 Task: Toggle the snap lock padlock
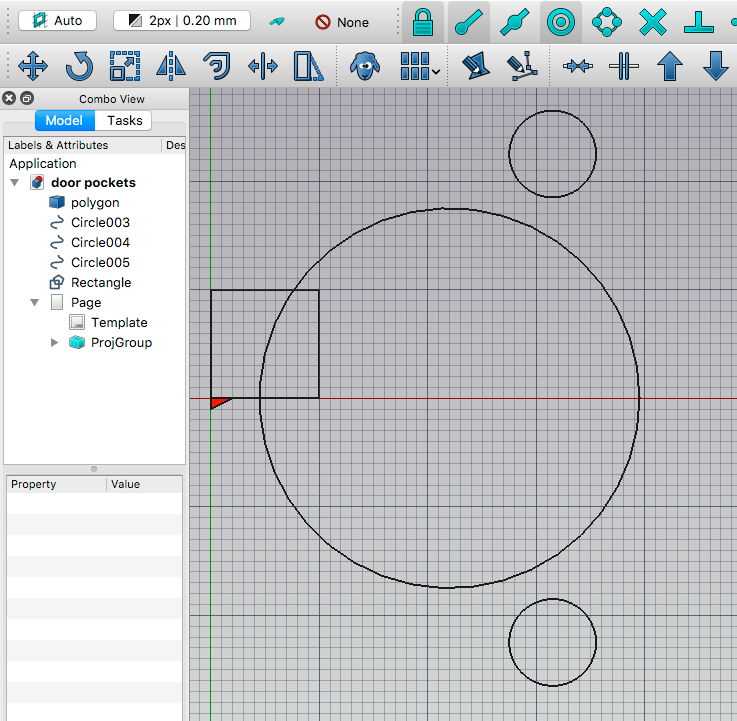423,21
